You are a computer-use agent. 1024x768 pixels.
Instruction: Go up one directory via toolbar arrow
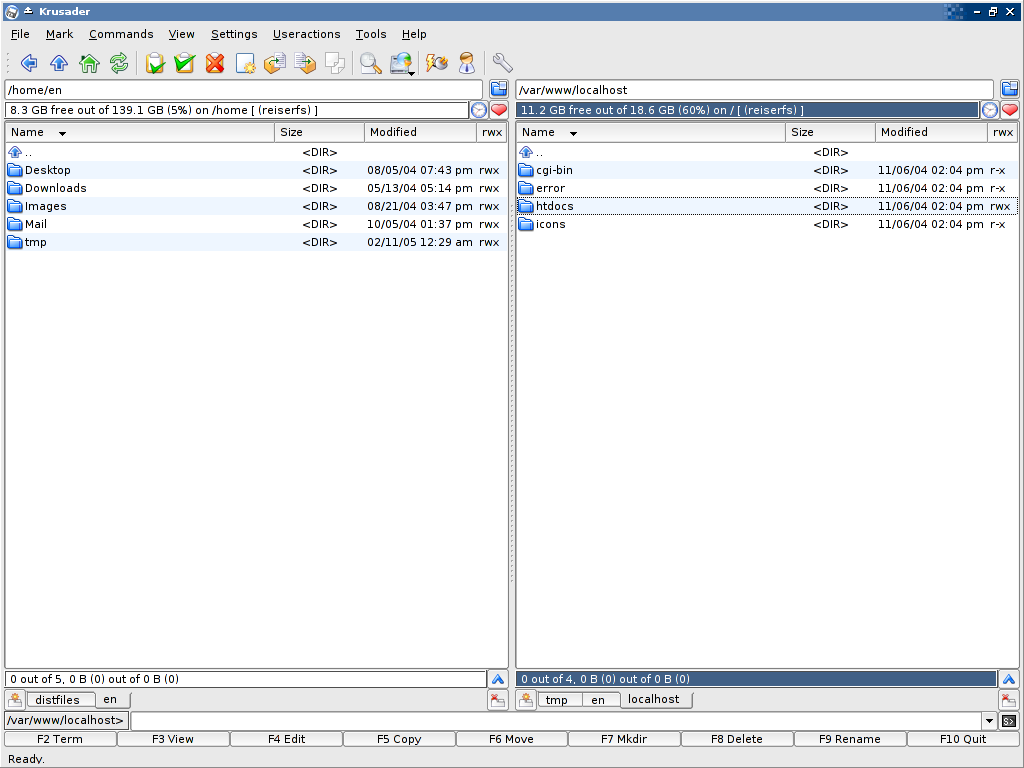coord(59,63)
